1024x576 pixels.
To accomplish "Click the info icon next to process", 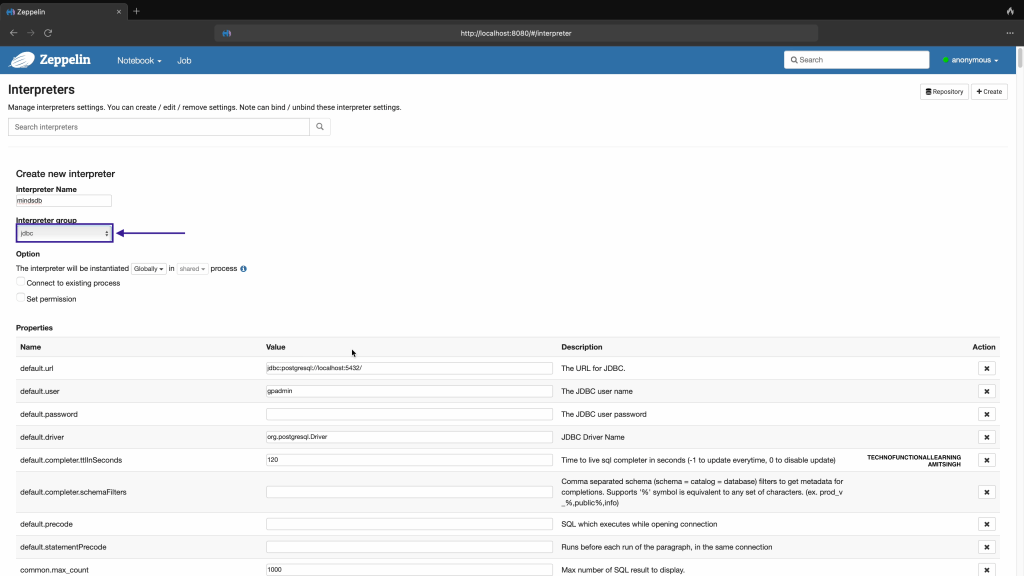I will point(243,269).
